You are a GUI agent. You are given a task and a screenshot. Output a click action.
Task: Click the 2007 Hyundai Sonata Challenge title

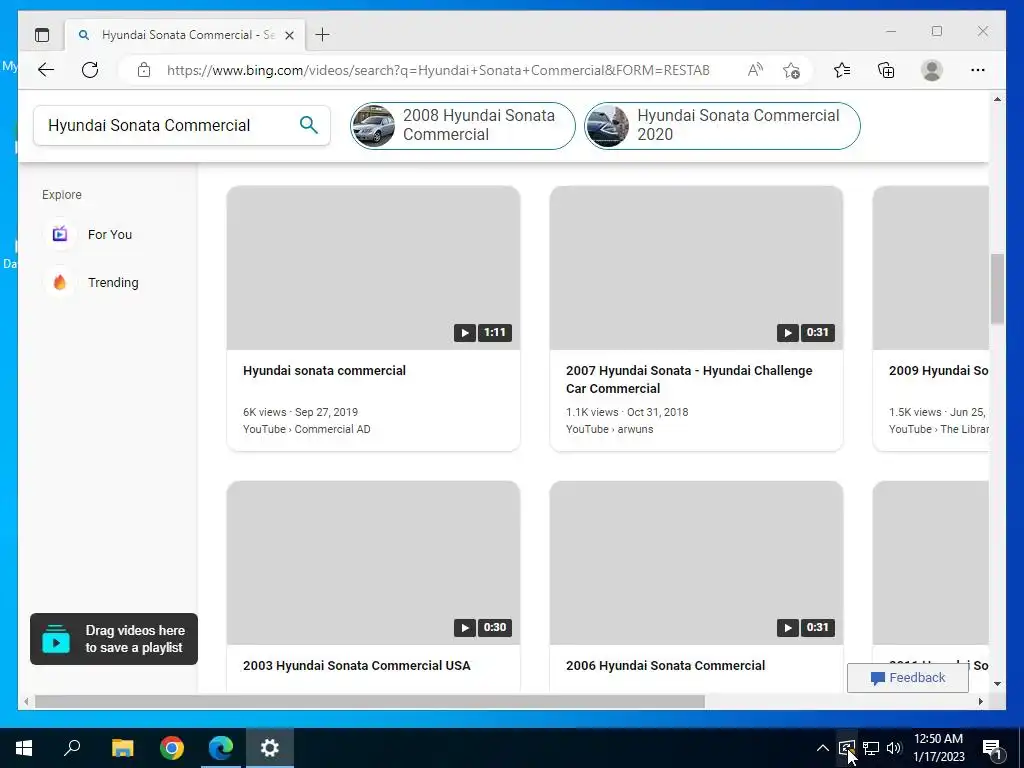(x=689, y=379)
